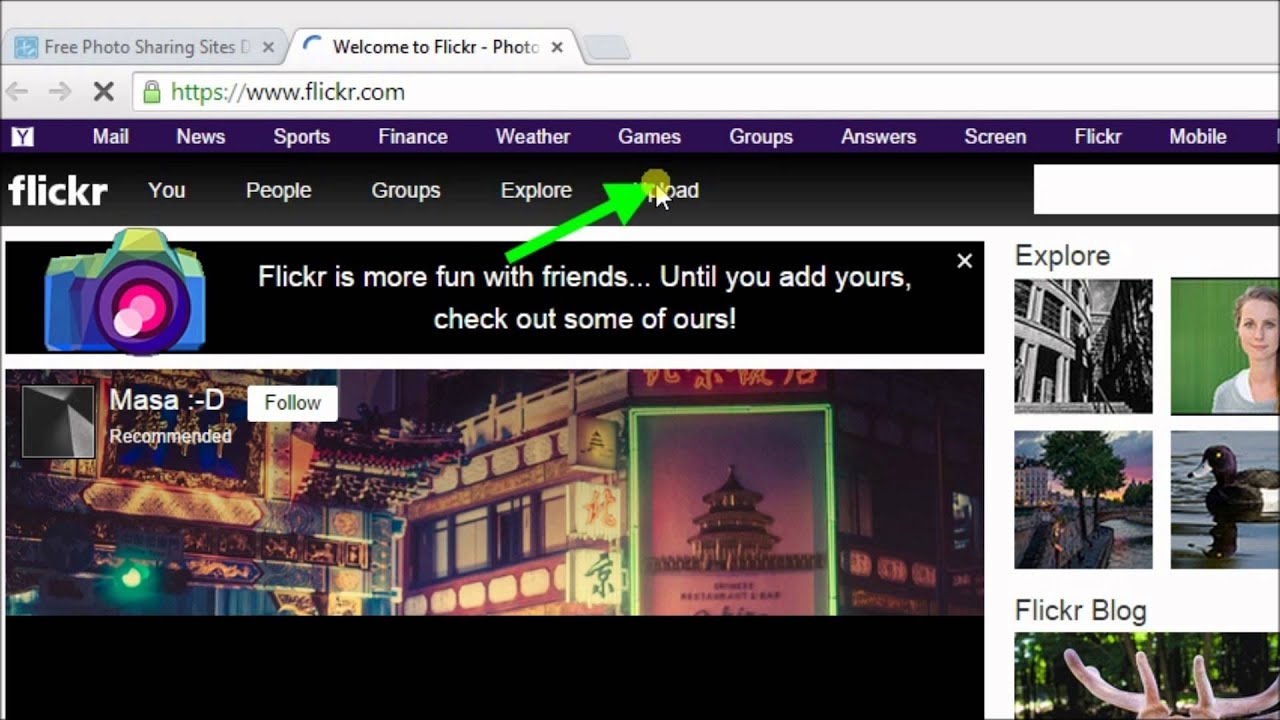
Task: Open the You menu in Flickr navigation
Action: point(167,190)
